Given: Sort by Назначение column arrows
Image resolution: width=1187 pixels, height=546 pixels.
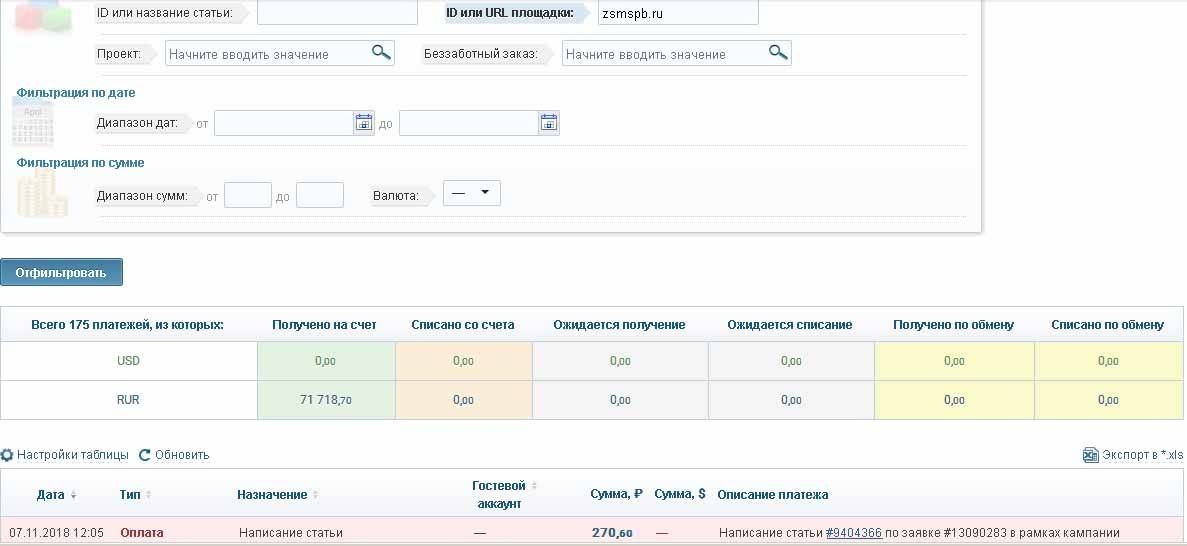Looking at the screenshot, I should (x=316, y=495).
